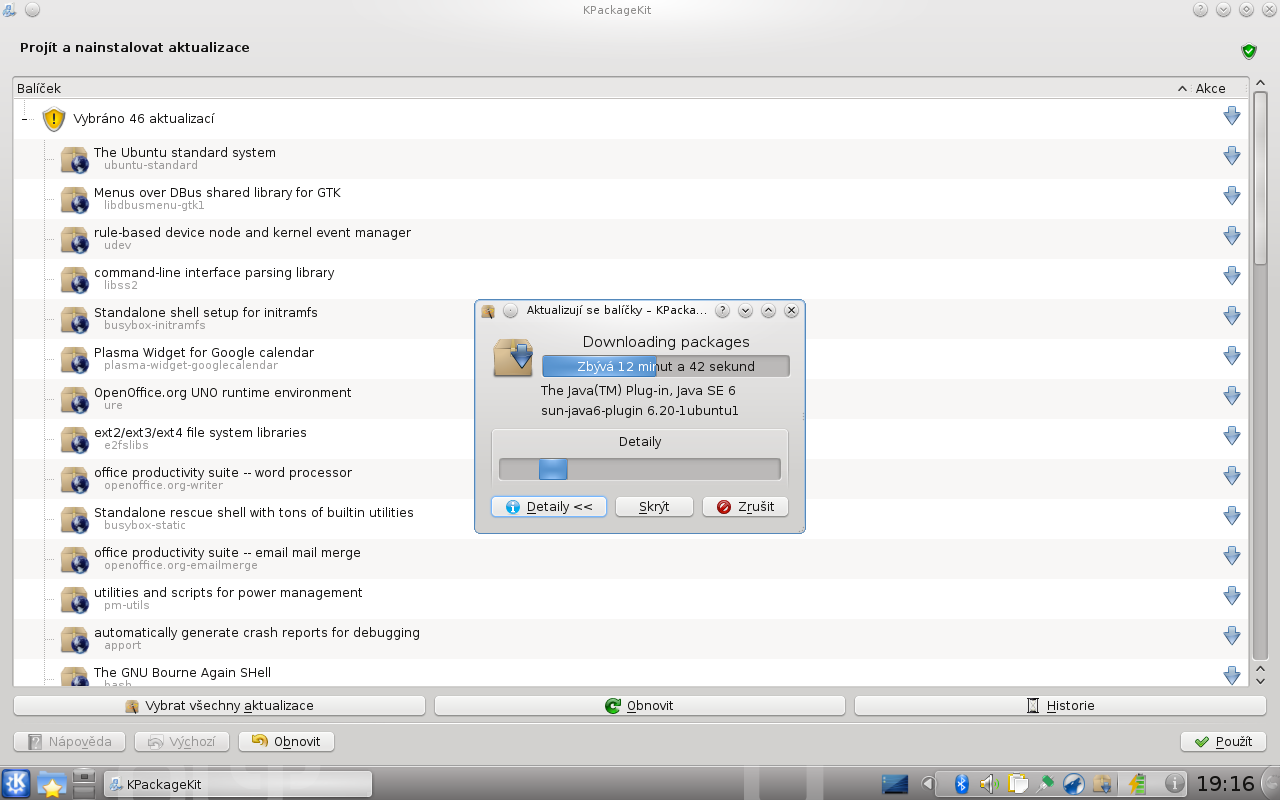Screen dimensions: 1280x800
Task: Click Vybrat všechny aktualizace button
Action: point(219,706)
